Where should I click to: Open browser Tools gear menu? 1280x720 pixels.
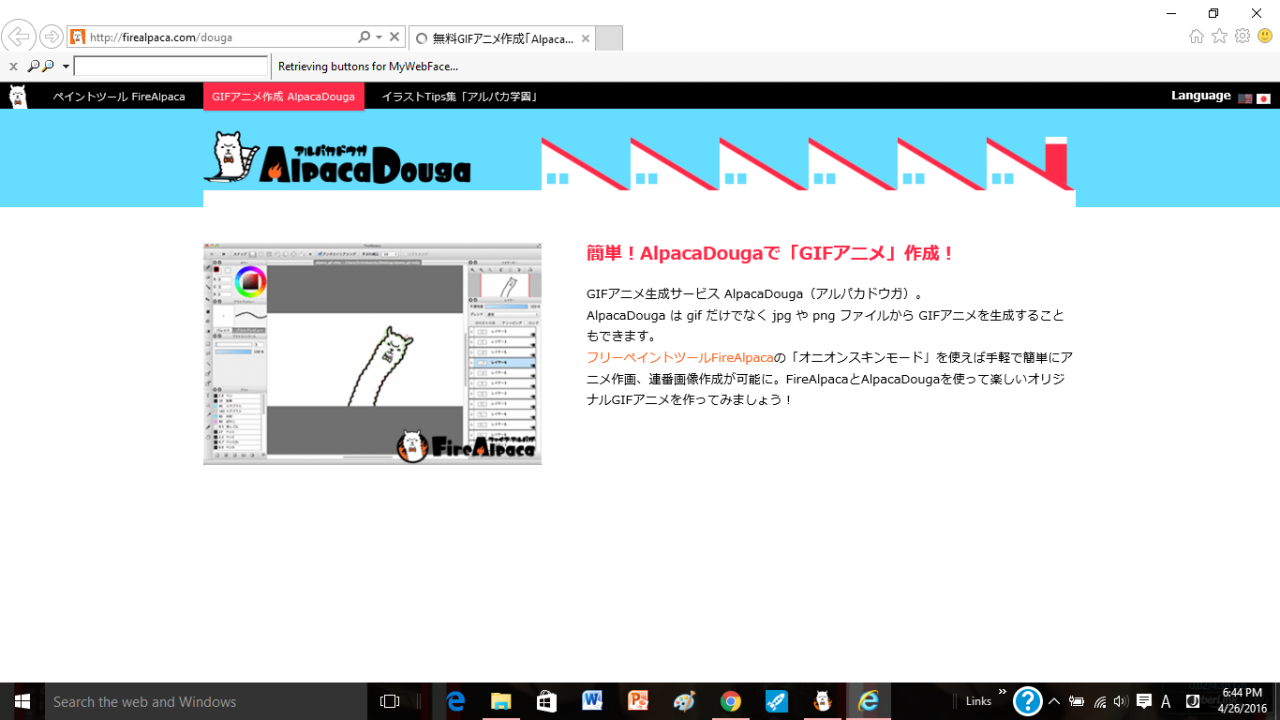tap(1242, 36)
